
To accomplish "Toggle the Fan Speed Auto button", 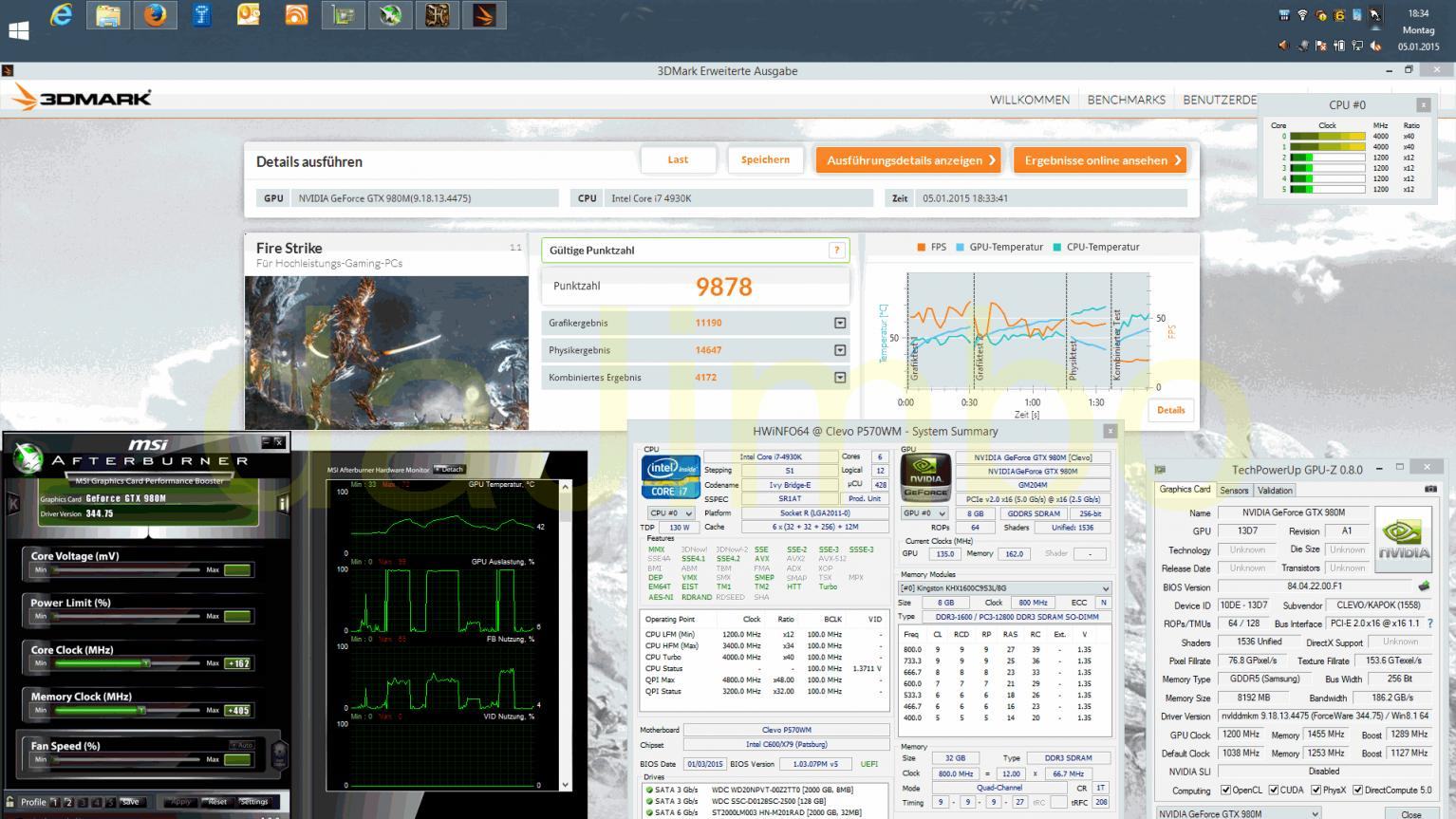I will (x=241, y=745).
